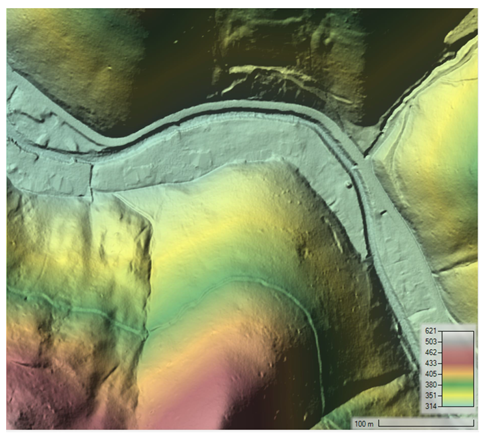Screen dimensions: 485x436
Task: Click the scale bar line
Action: [426, 424]
